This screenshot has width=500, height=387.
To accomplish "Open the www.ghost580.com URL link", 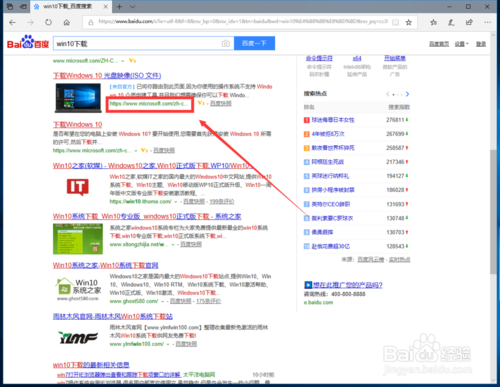I will click(x=134, y=301).
